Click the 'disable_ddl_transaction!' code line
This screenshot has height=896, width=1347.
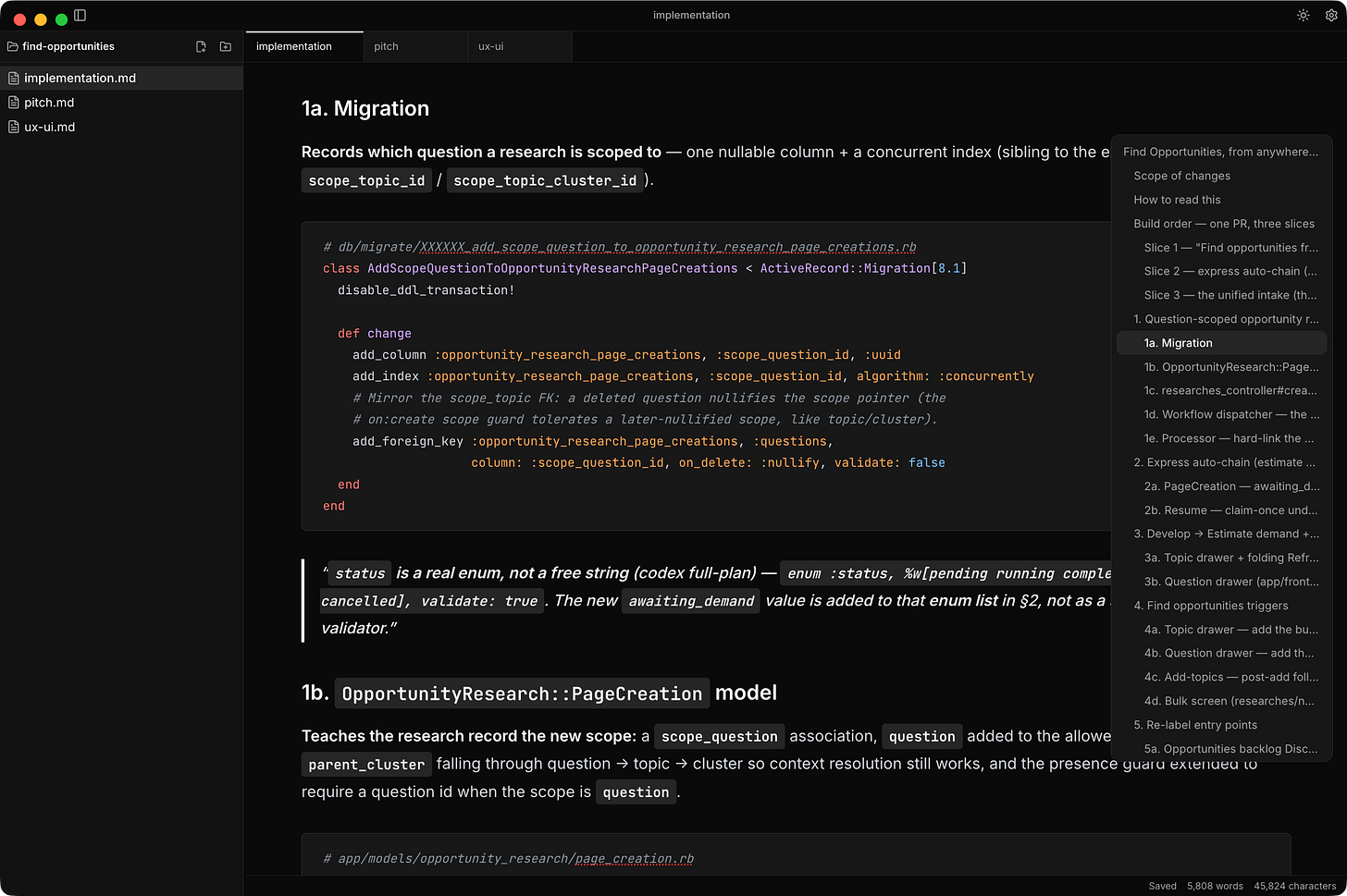point(426,290)
